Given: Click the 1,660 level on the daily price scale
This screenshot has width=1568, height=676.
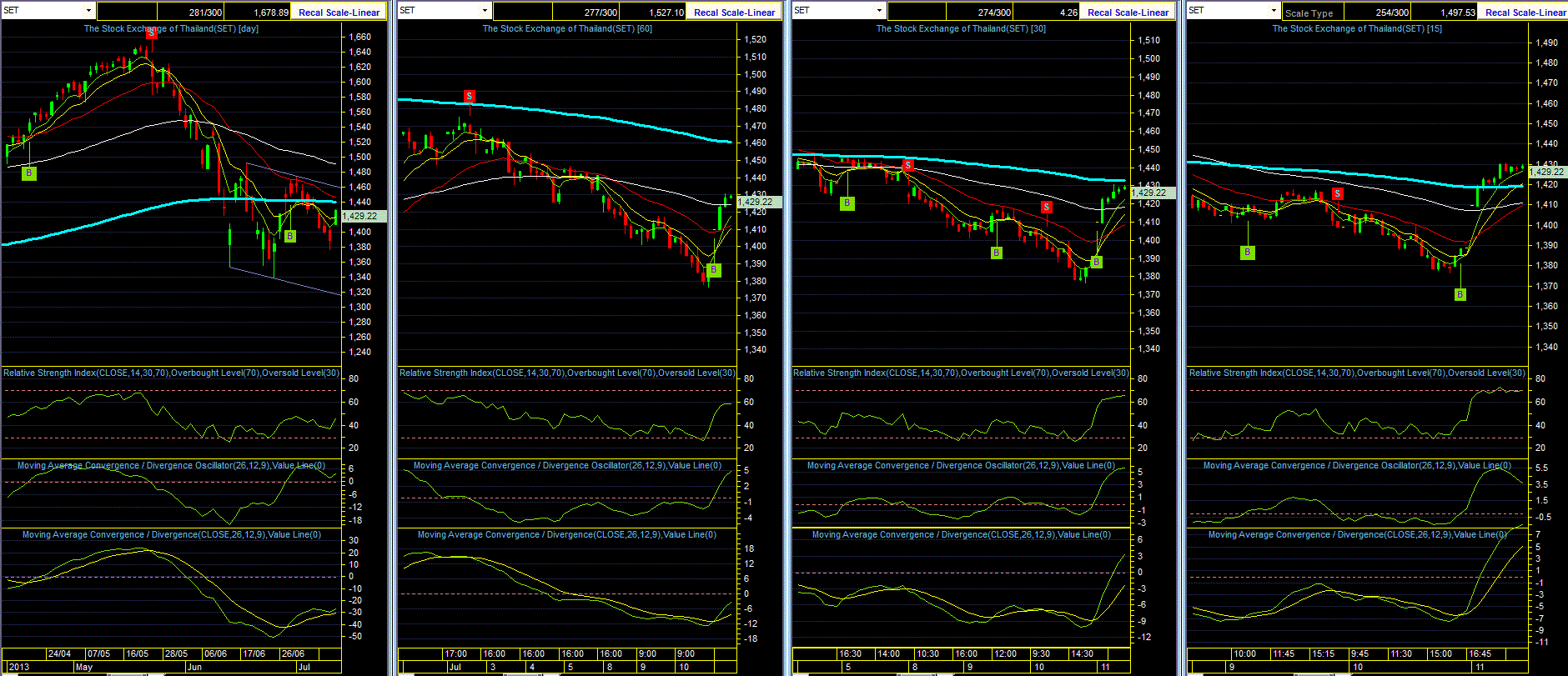Looking at the screenshot, I should 359,37.
